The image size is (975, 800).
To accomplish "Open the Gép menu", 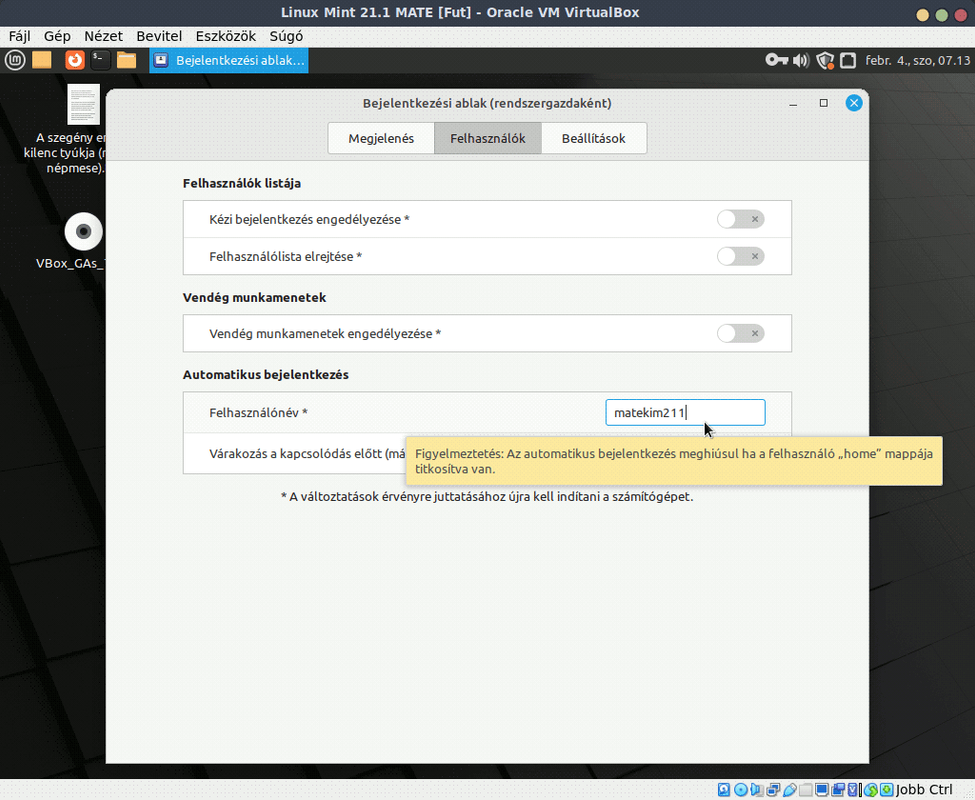I will (57, 36).
